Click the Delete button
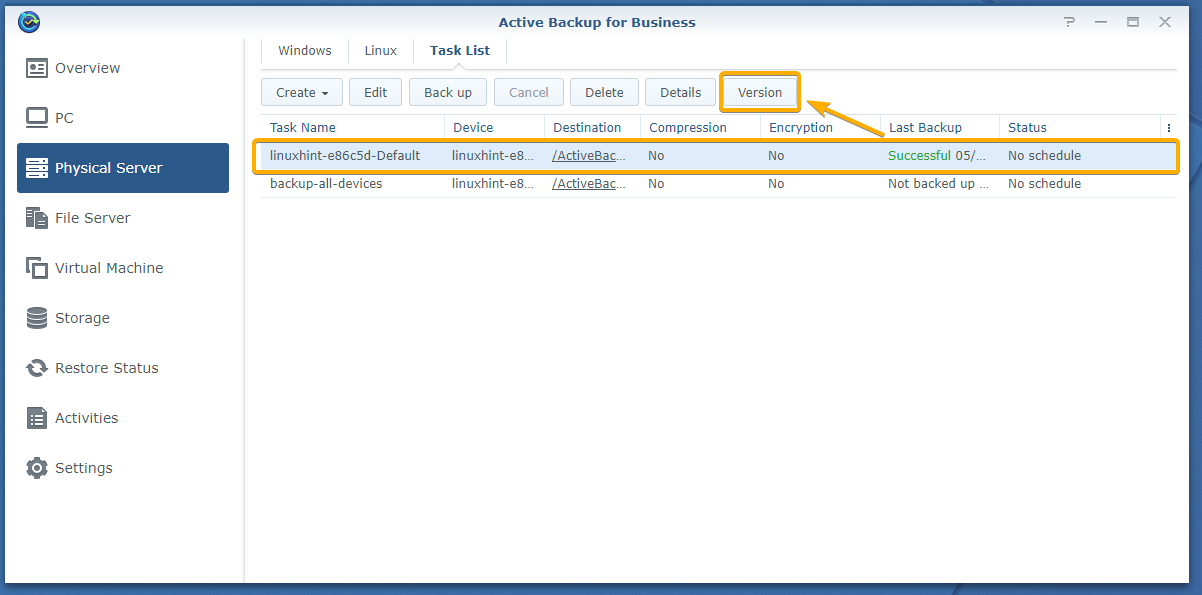The image size is (1202, 595). (x=604, y=93)
